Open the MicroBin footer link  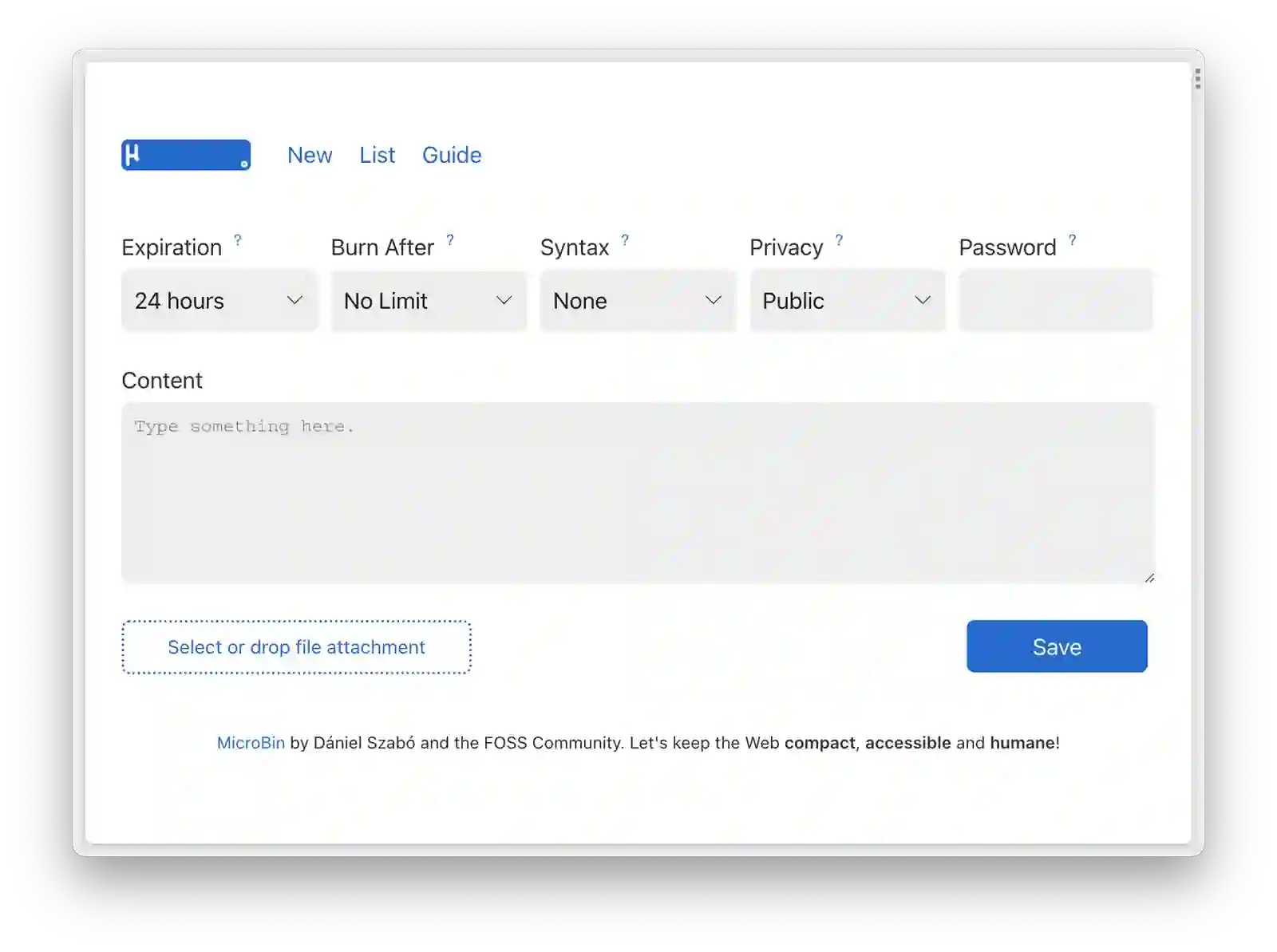[251, 743]
